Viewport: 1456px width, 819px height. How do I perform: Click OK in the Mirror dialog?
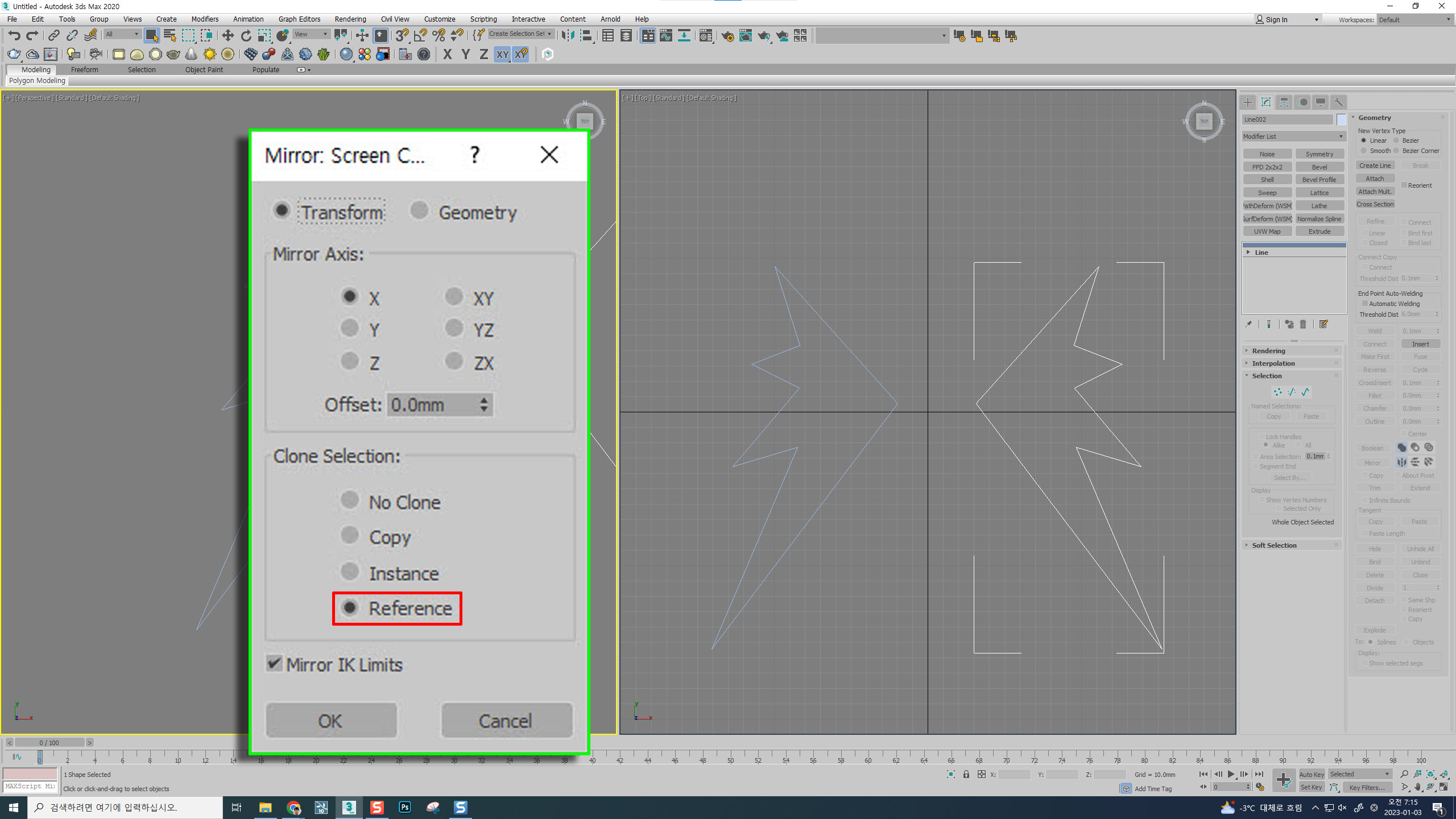point(331,721)
